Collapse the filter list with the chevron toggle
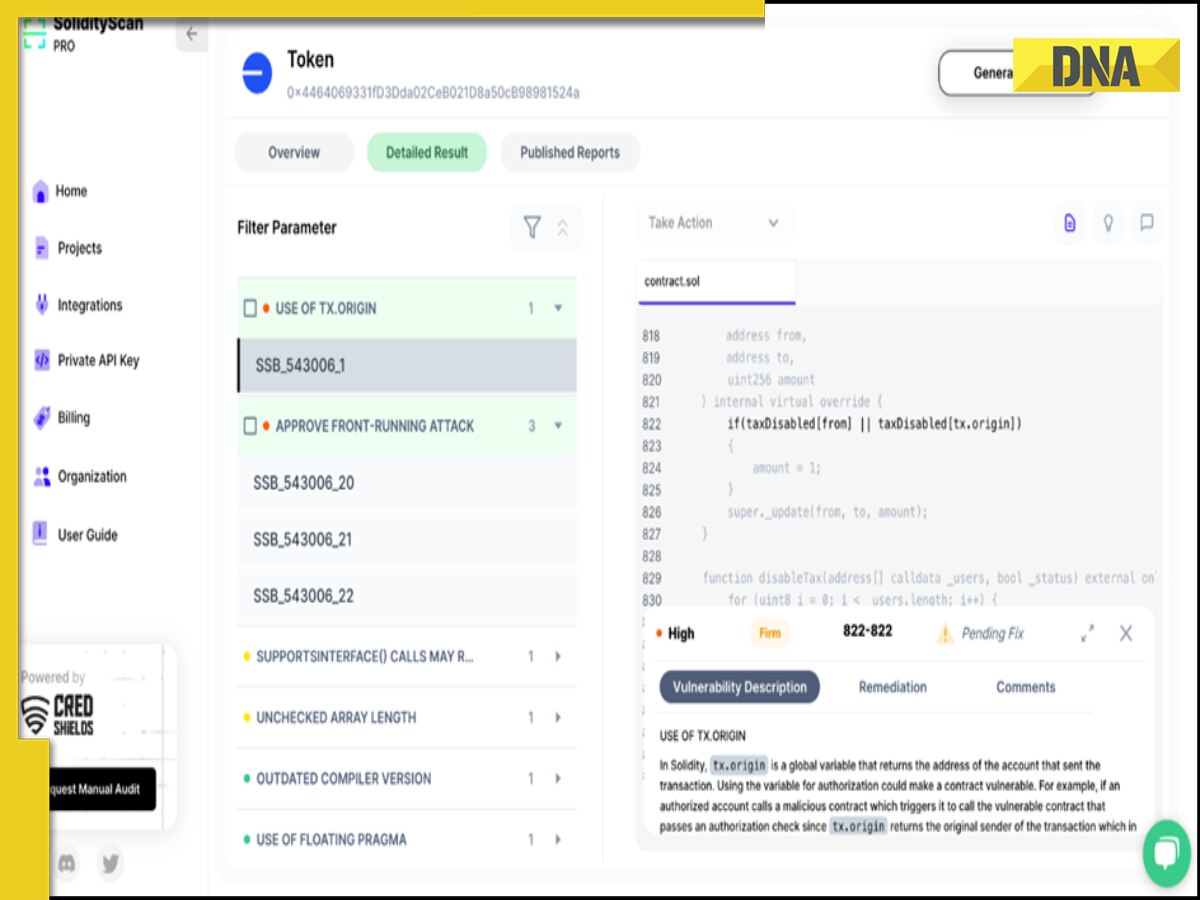 point(564,228)
